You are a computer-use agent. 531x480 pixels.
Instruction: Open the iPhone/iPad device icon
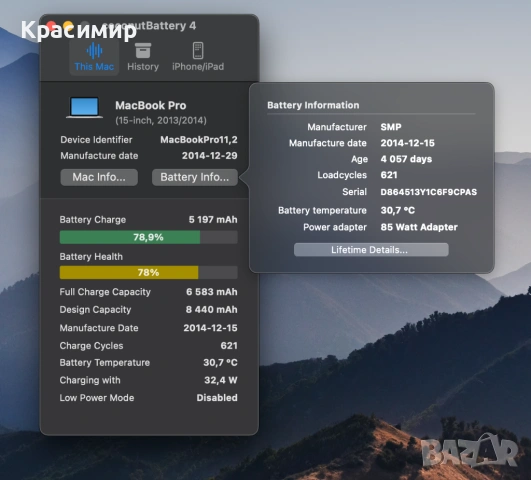coord(198,51)
